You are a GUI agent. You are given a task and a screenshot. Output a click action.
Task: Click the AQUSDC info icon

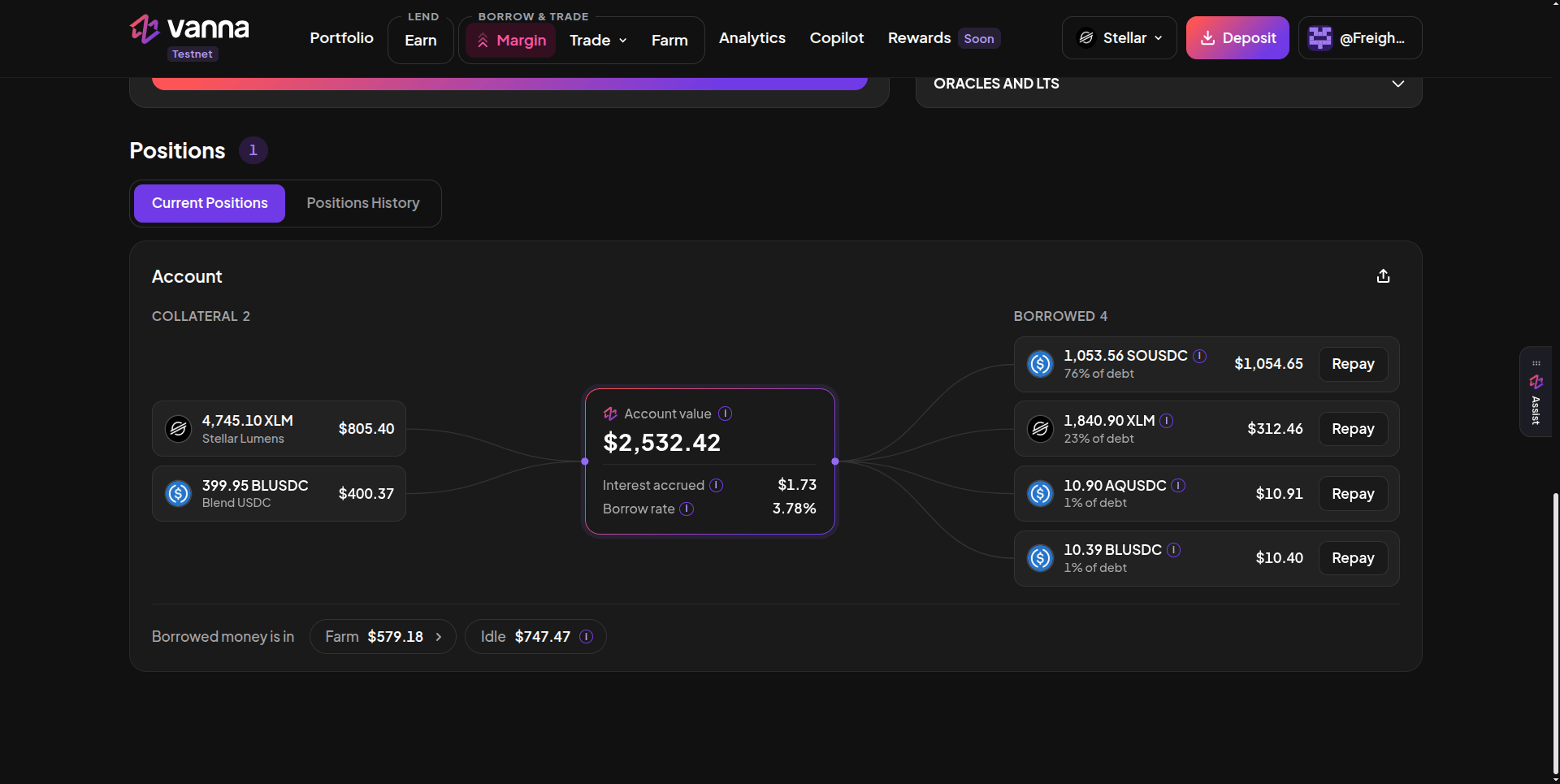pyautogui.click(x=1178, y=485)
